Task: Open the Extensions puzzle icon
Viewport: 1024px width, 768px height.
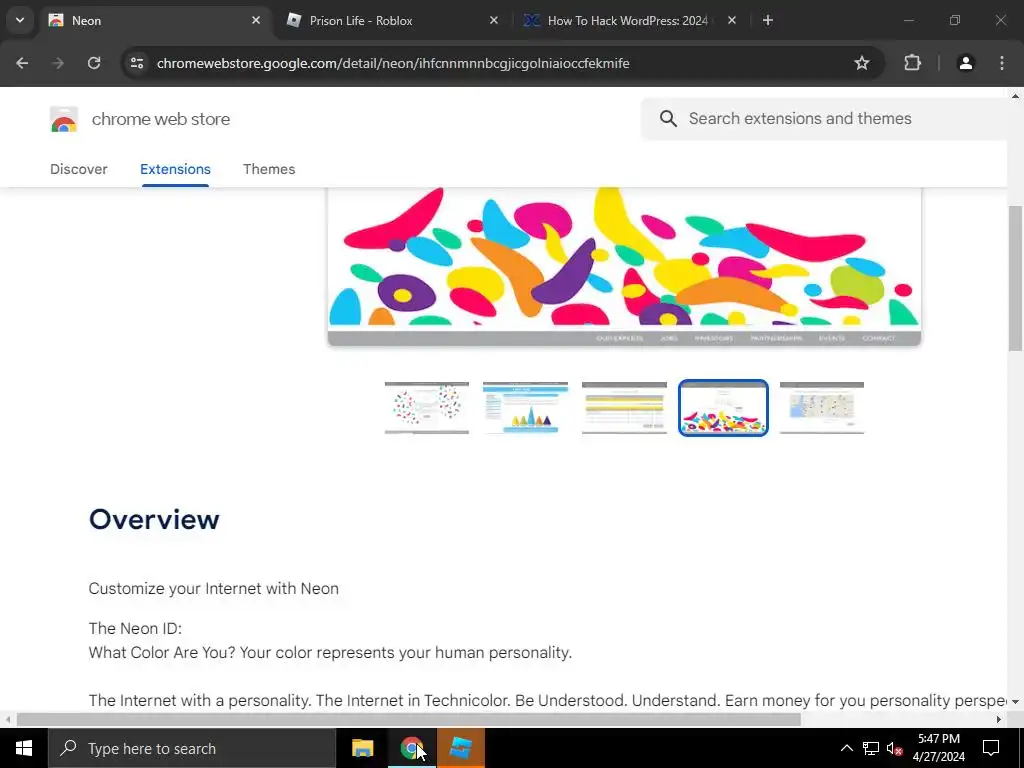Action: point(912,63)
